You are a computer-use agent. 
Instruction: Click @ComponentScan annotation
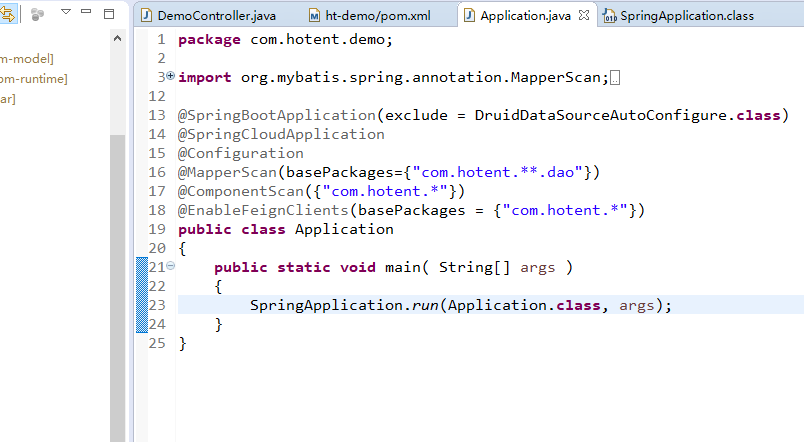(241, 191)
